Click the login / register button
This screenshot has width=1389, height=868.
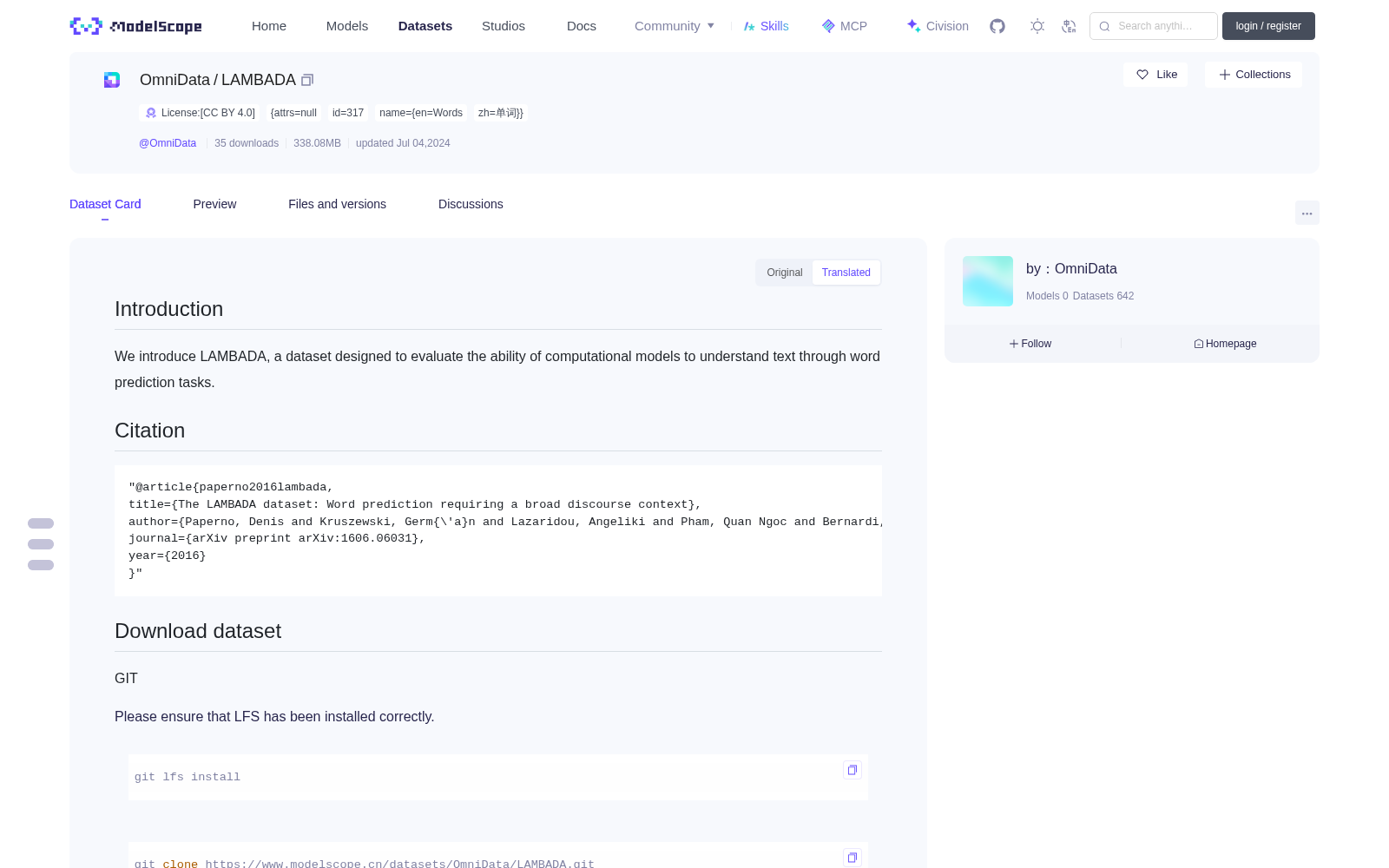coord(1268,26)
